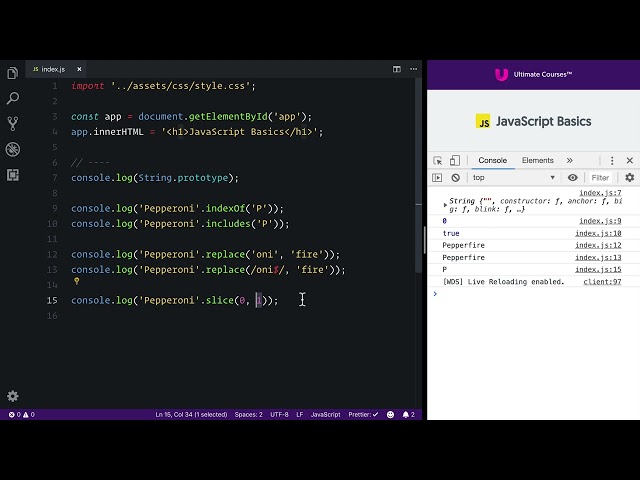Clear the console output

(x=456, y=178)
